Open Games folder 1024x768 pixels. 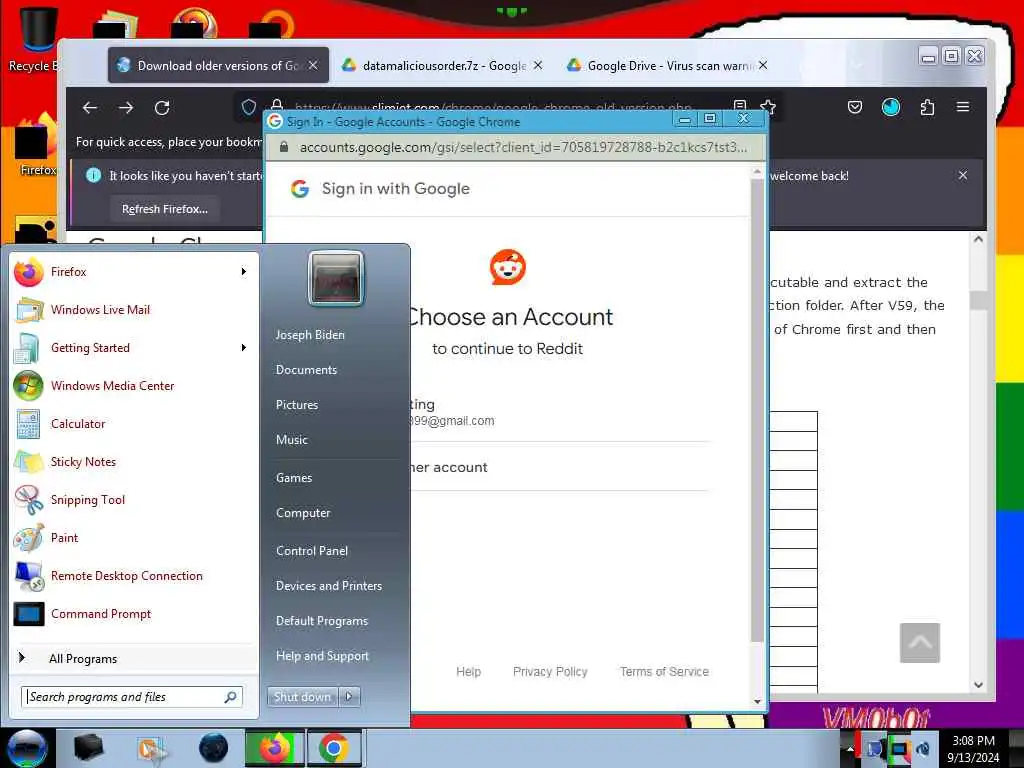pos(294,477)
